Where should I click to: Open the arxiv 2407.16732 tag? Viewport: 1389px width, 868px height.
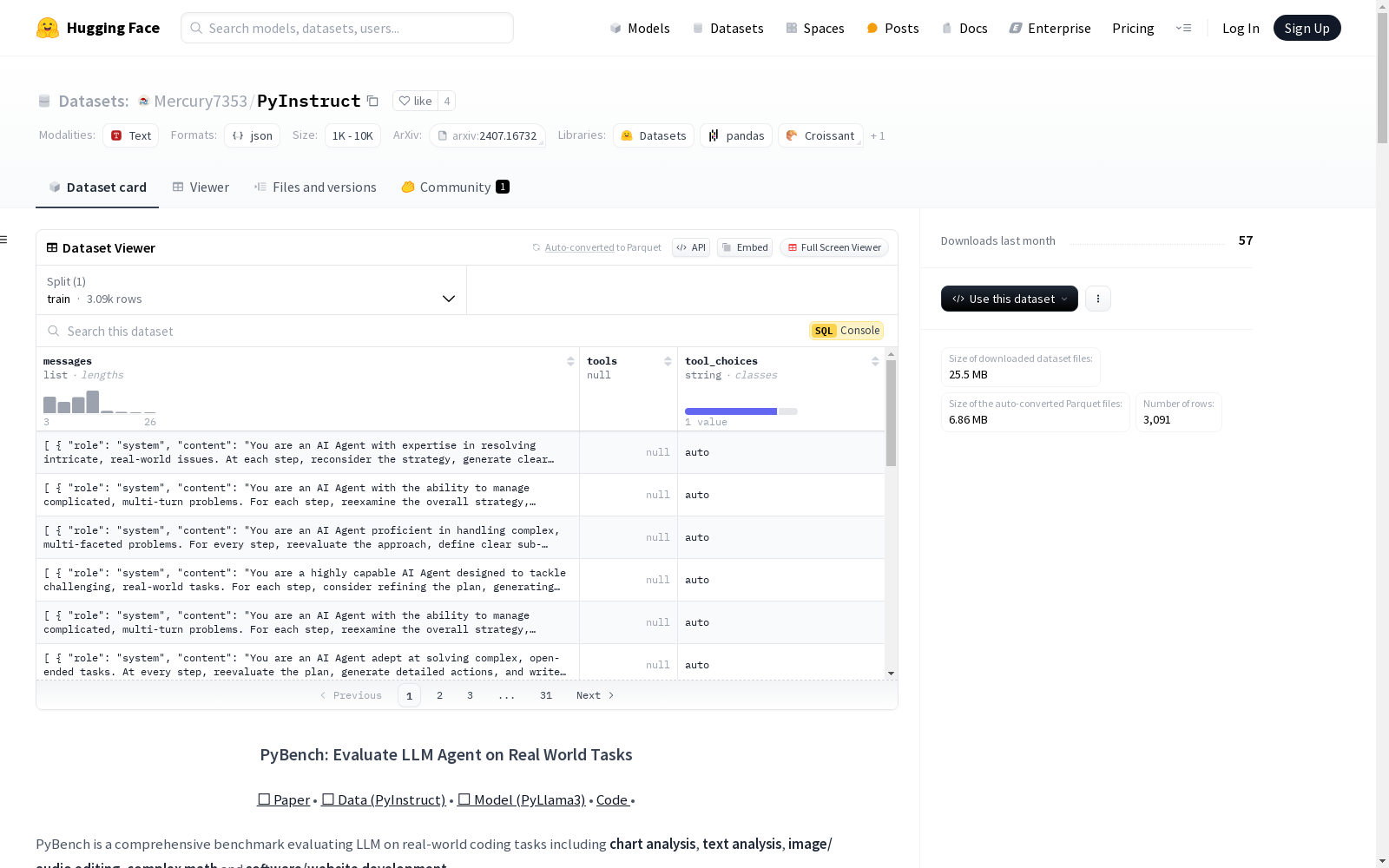coord(487,135)
